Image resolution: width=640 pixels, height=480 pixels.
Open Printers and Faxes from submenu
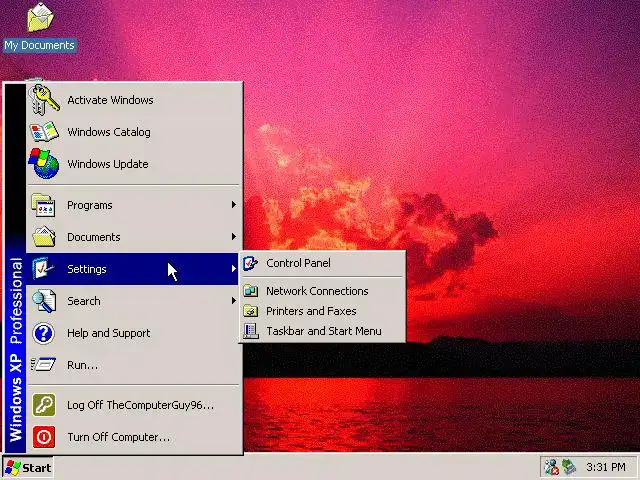click(x=322, y=311)
